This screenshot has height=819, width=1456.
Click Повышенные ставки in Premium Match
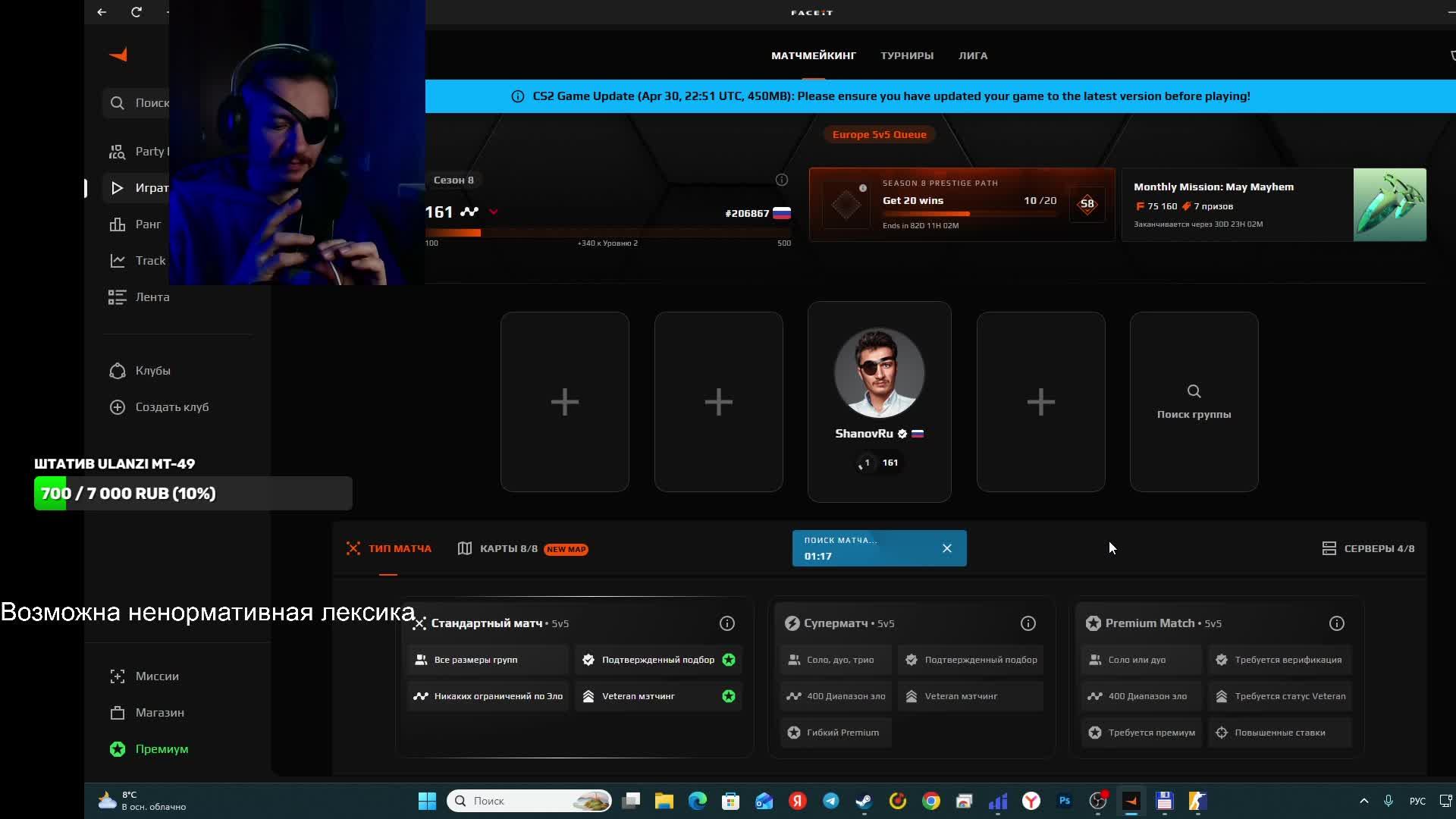[x=1280, y=733]
